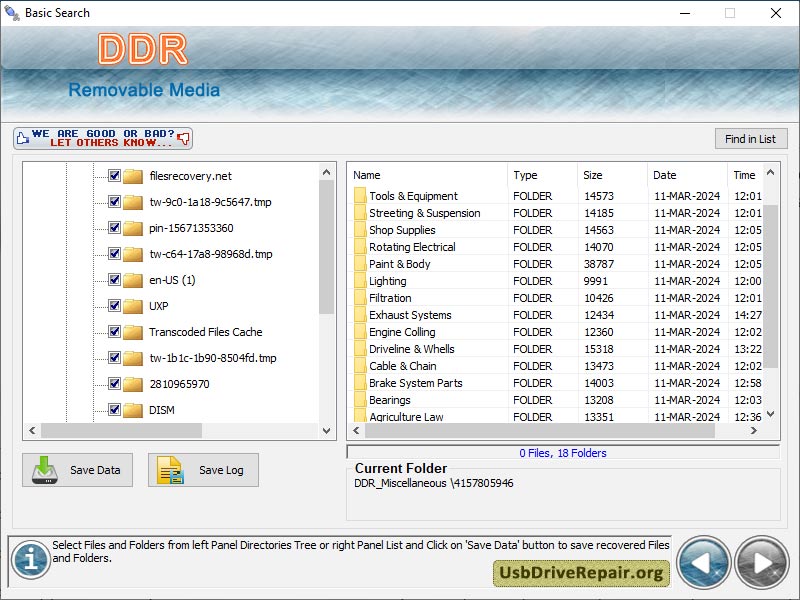This screenshot has height=600, width=800.
Task: Click the folder icon beside pin-15671353360
Action: 133,229
